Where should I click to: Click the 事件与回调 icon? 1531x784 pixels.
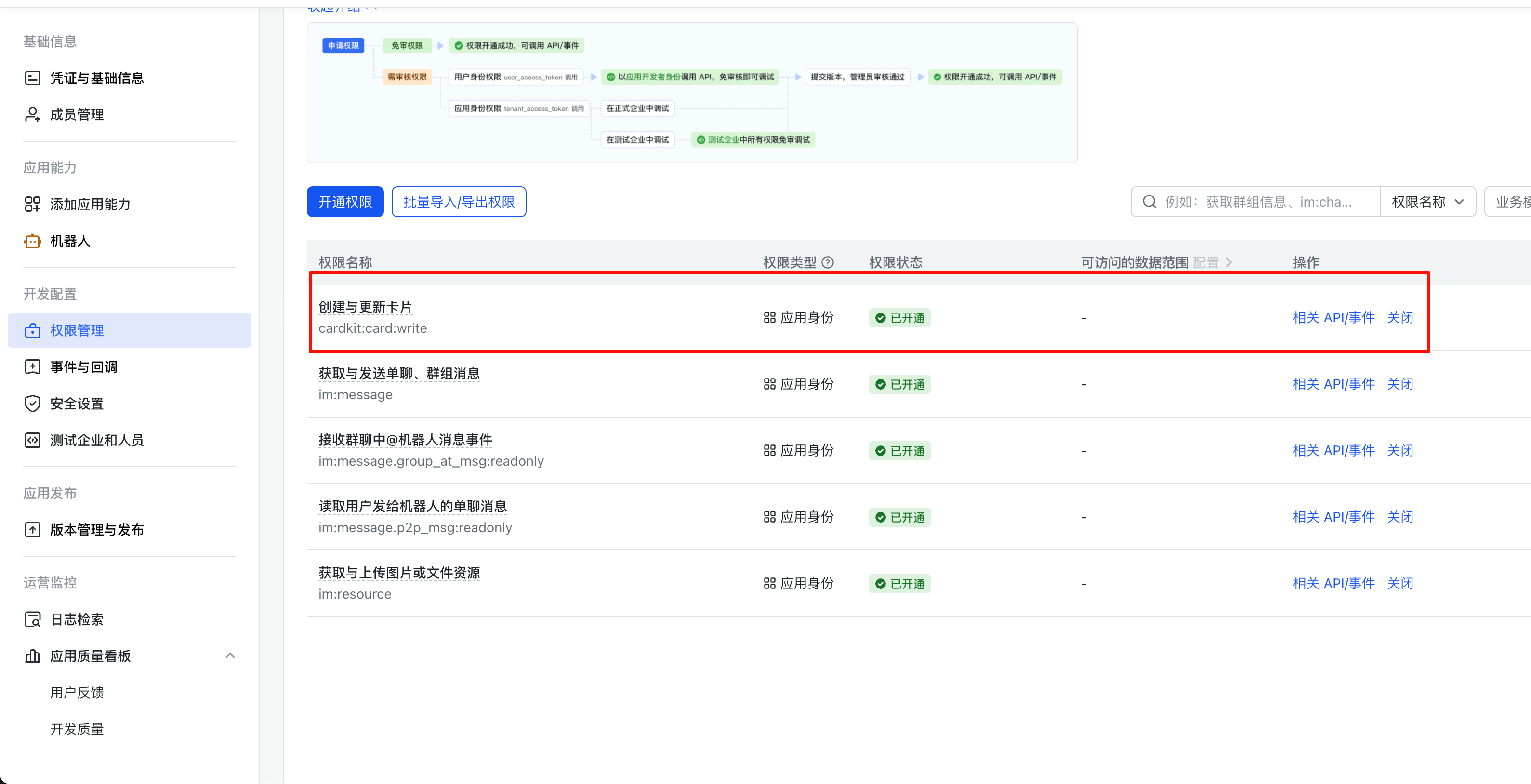click(x=32, y=367)
